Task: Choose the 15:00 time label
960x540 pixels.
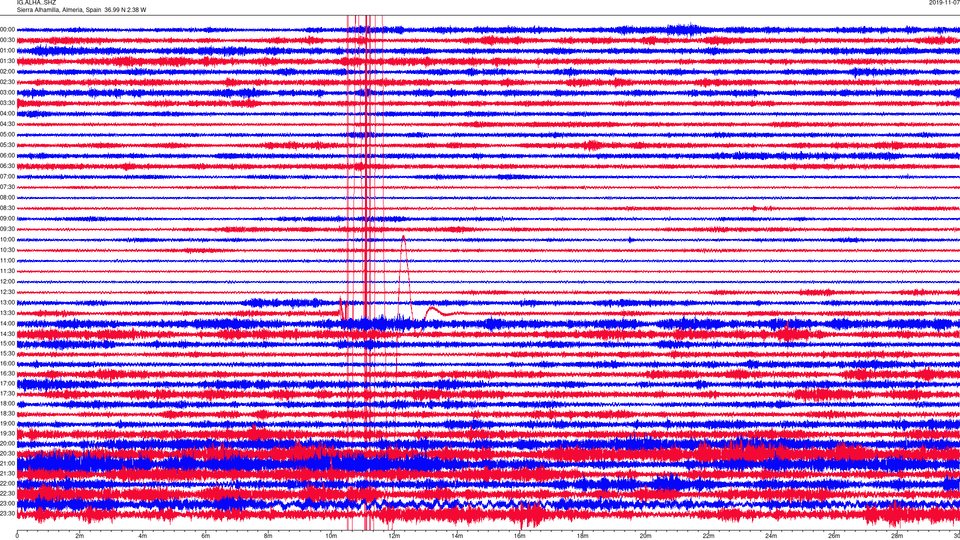Action: pos(7,344)
